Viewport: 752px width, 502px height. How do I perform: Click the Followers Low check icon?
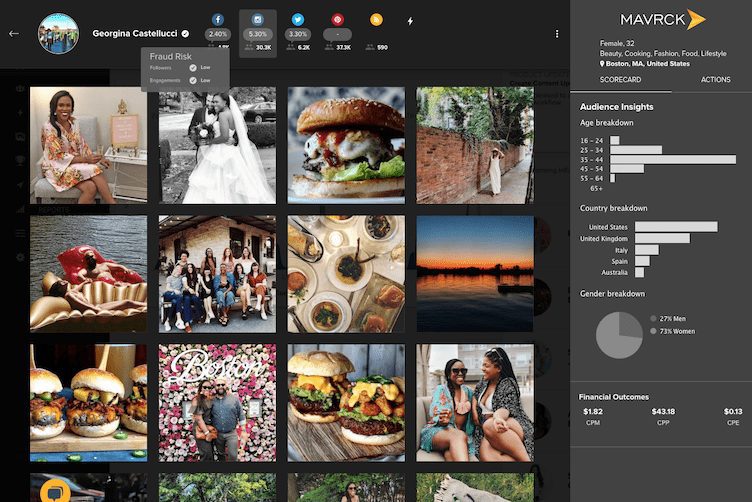coord(193,68)
